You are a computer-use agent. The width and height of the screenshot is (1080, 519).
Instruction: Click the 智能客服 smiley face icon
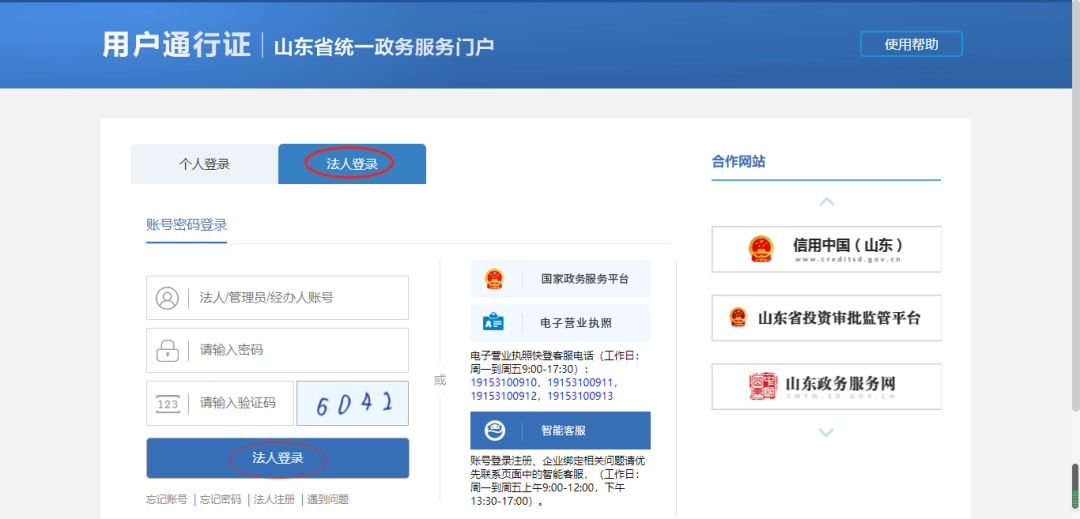pyautogui.click(x=494, y=431)
